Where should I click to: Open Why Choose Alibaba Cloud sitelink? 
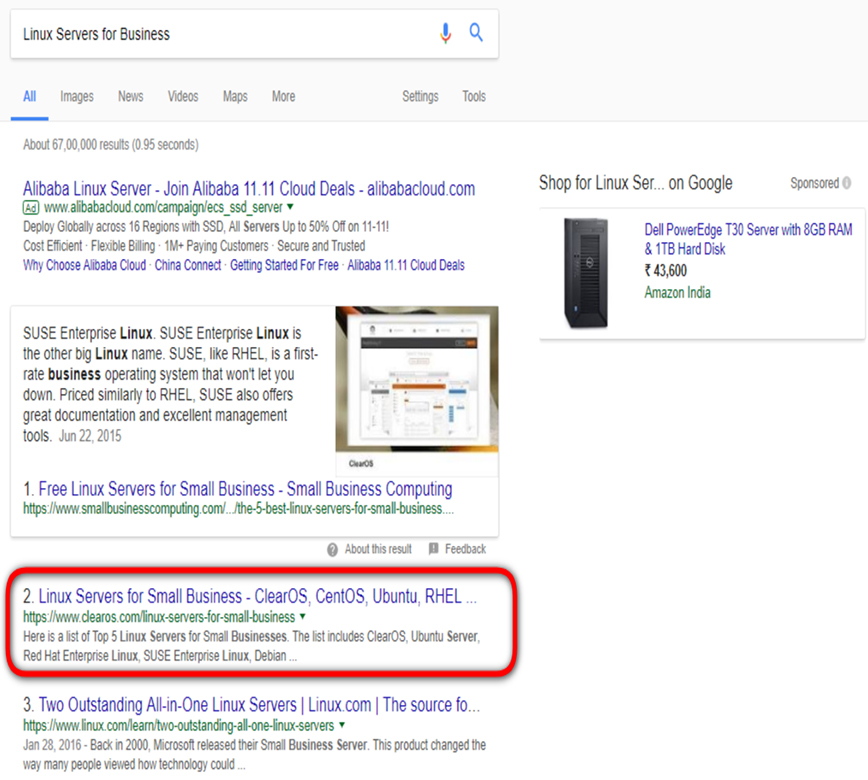tap(85, 265)
